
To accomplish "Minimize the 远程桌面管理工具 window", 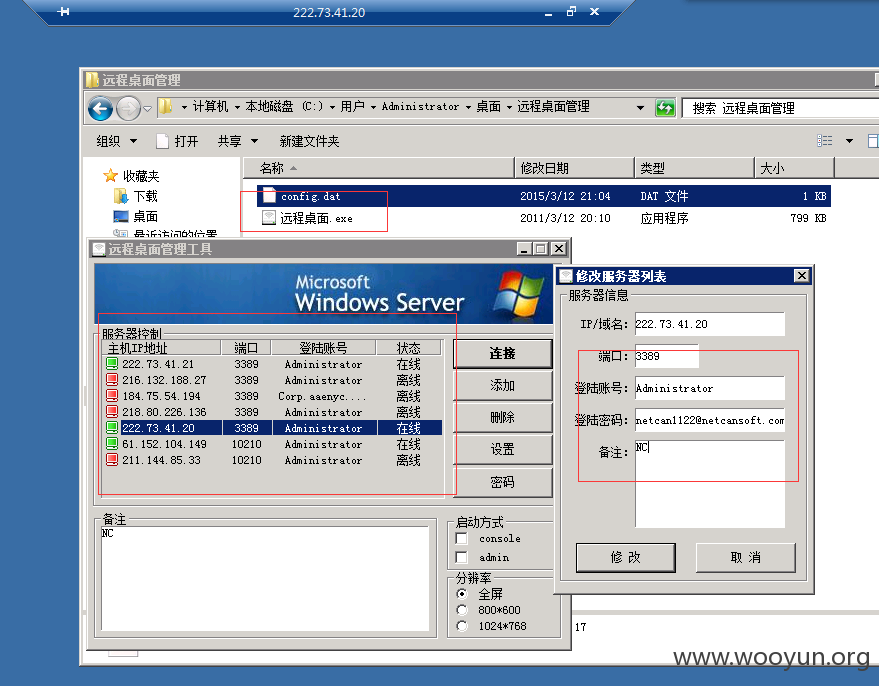I will tap(524, 248).
